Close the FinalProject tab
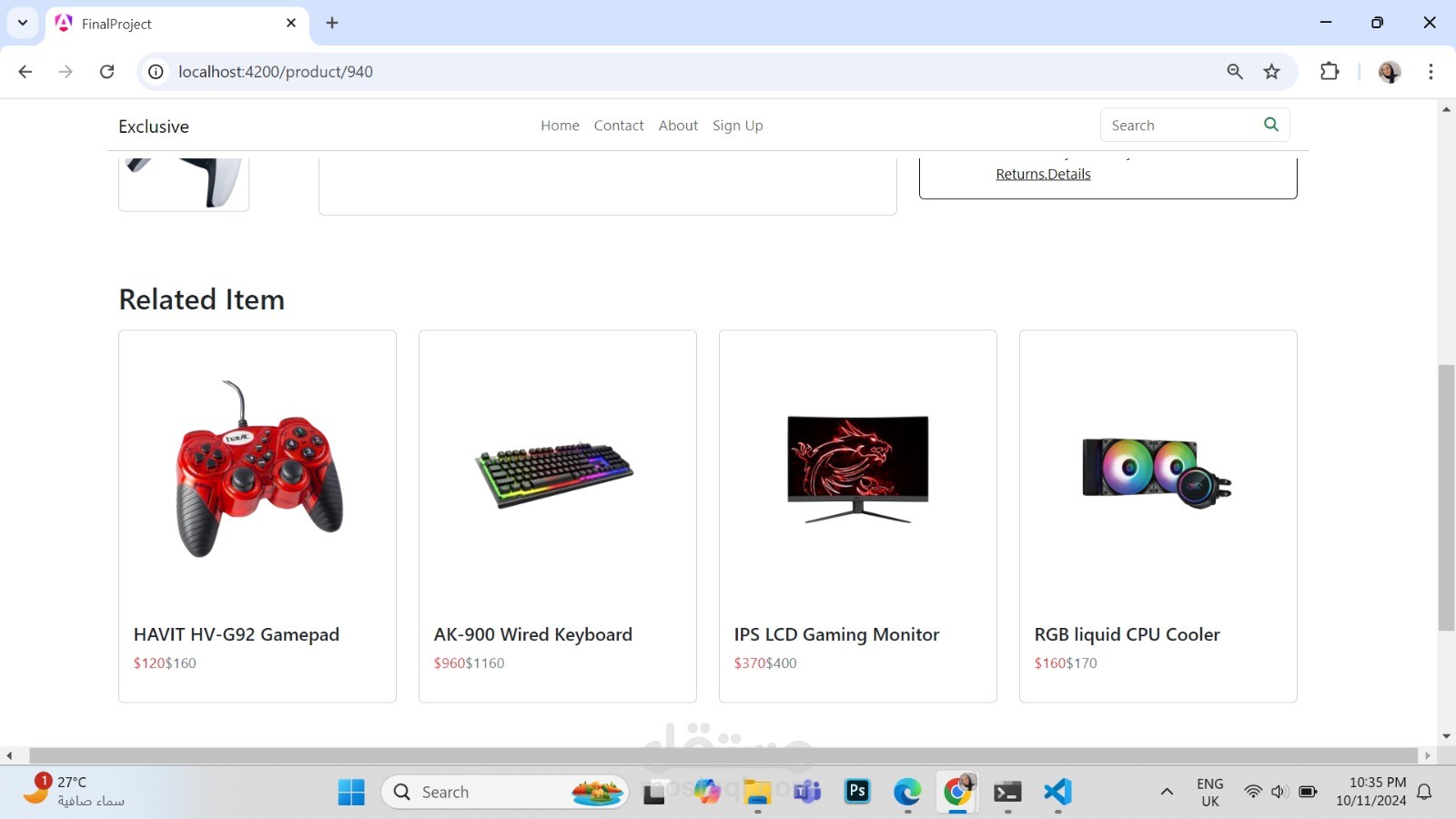1456x819 pixels. (291, 23)
